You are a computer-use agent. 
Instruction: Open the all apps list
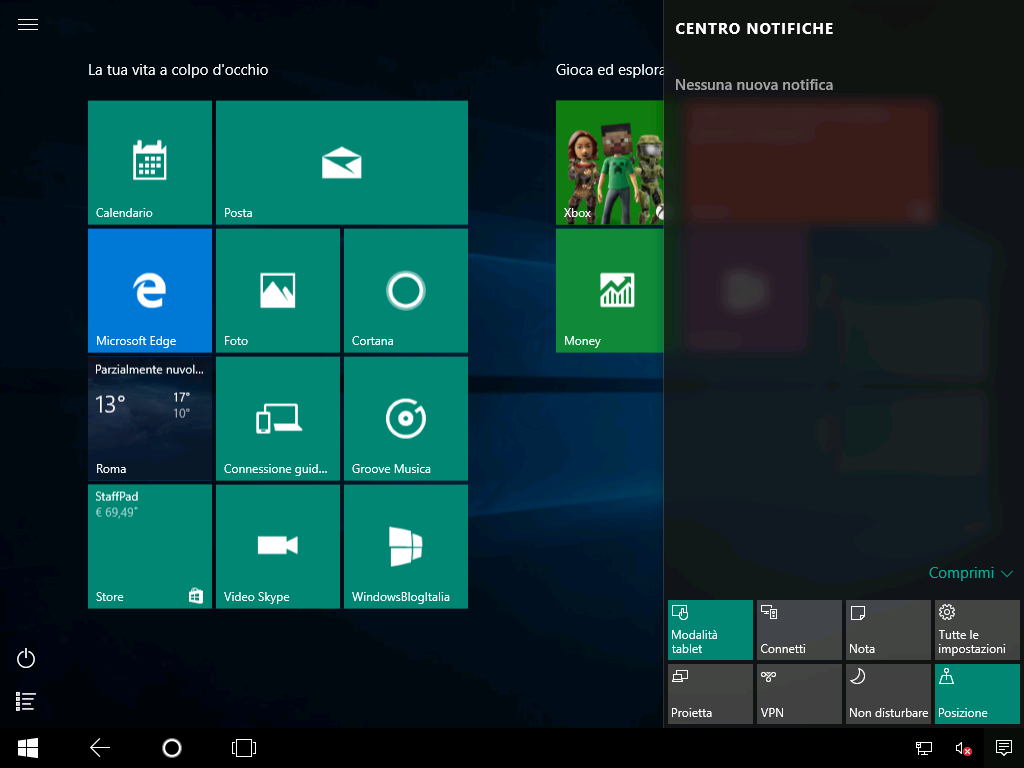27,702
